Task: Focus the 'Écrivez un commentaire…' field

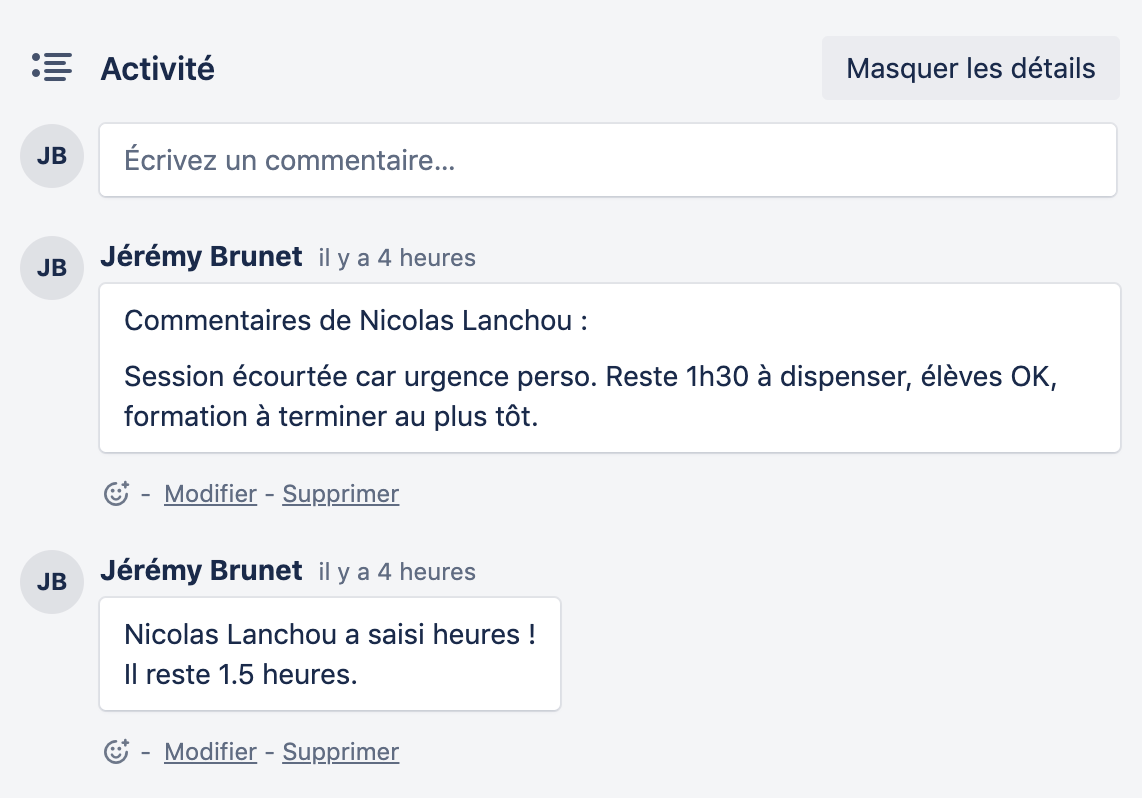Action: [x=607, y=160]
